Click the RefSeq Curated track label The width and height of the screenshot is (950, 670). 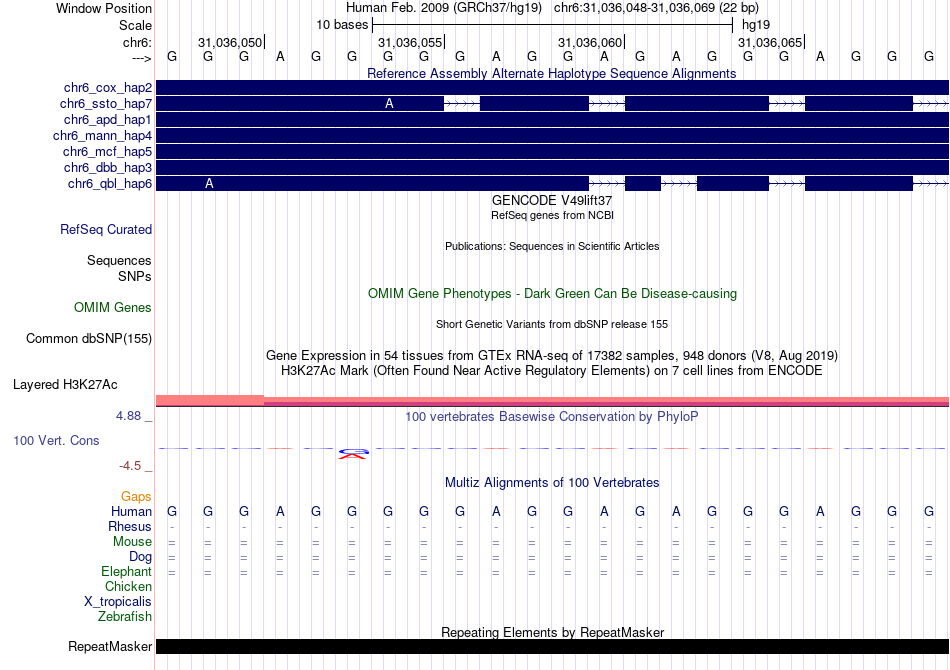(106, 230)
